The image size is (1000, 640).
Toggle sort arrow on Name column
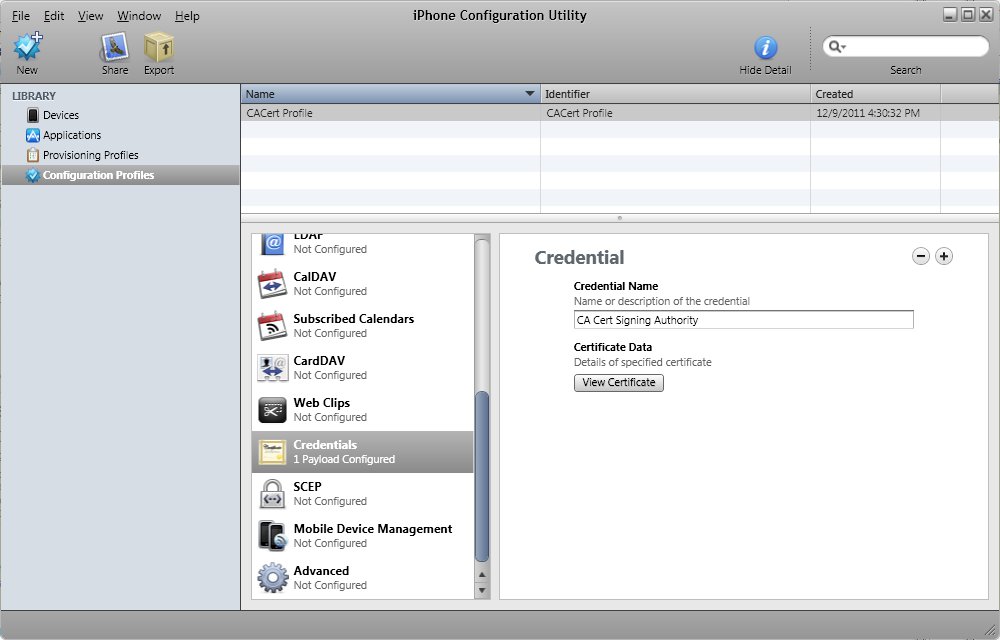point(530,94)
